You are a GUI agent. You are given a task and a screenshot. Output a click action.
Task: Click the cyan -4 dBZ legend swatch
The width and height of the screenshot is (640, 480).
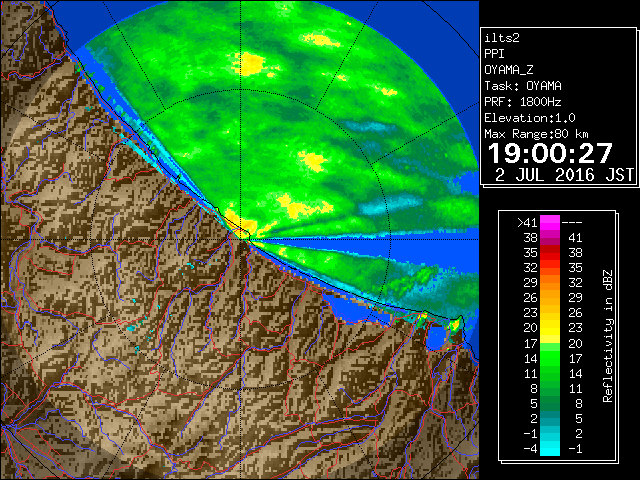point(550,449)
